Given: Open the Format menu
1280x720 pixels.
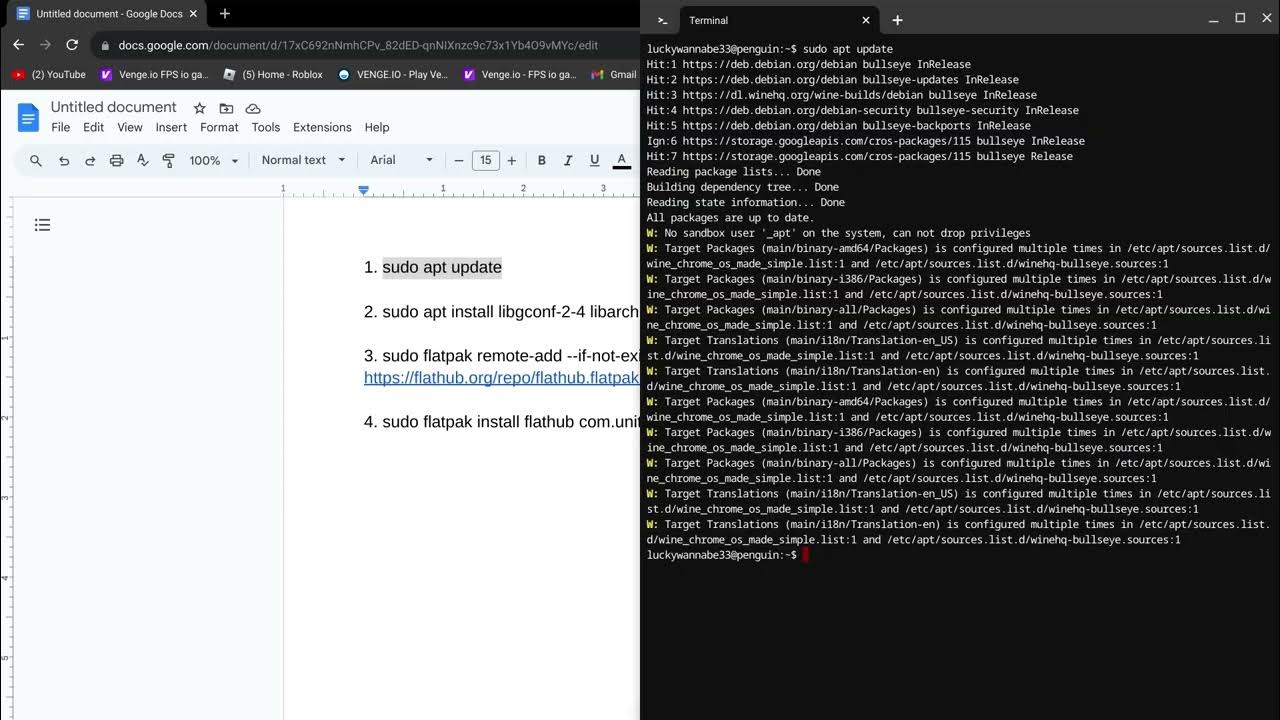Looking at the screenshot, I should 219,127.
